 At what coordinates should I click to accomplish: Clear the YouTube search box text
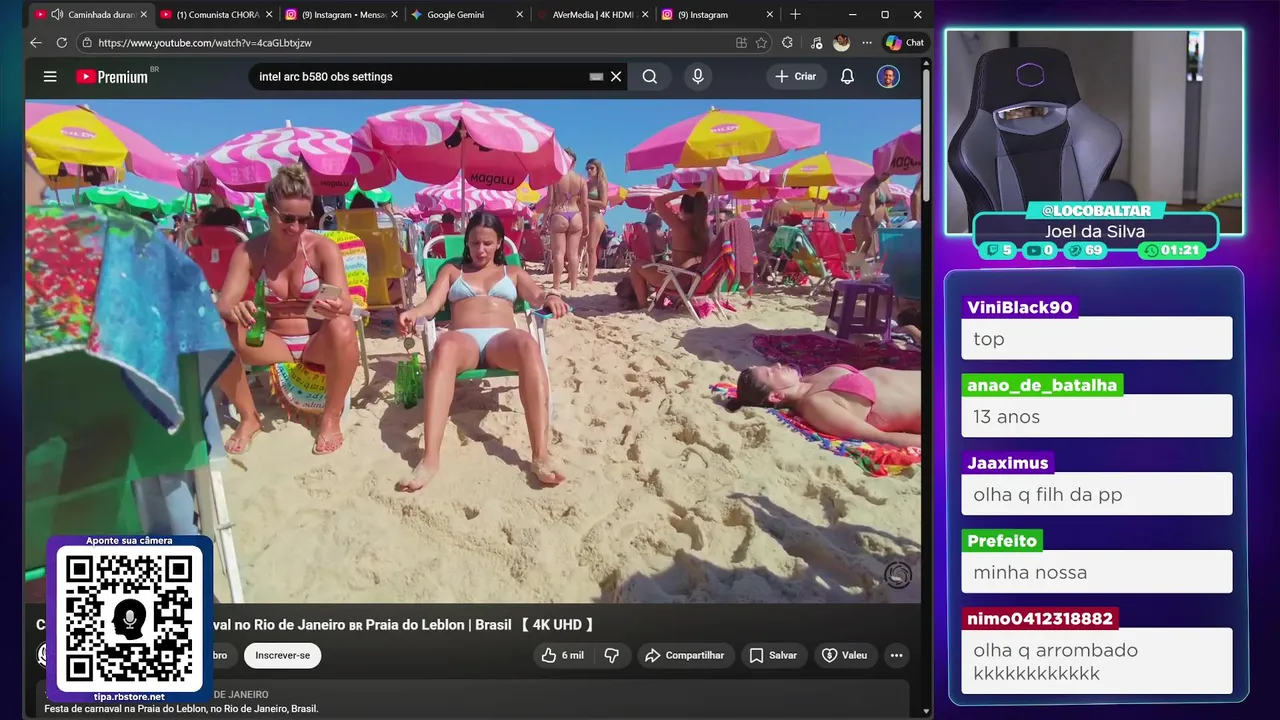pyautogui.click(x=616, y=76)
